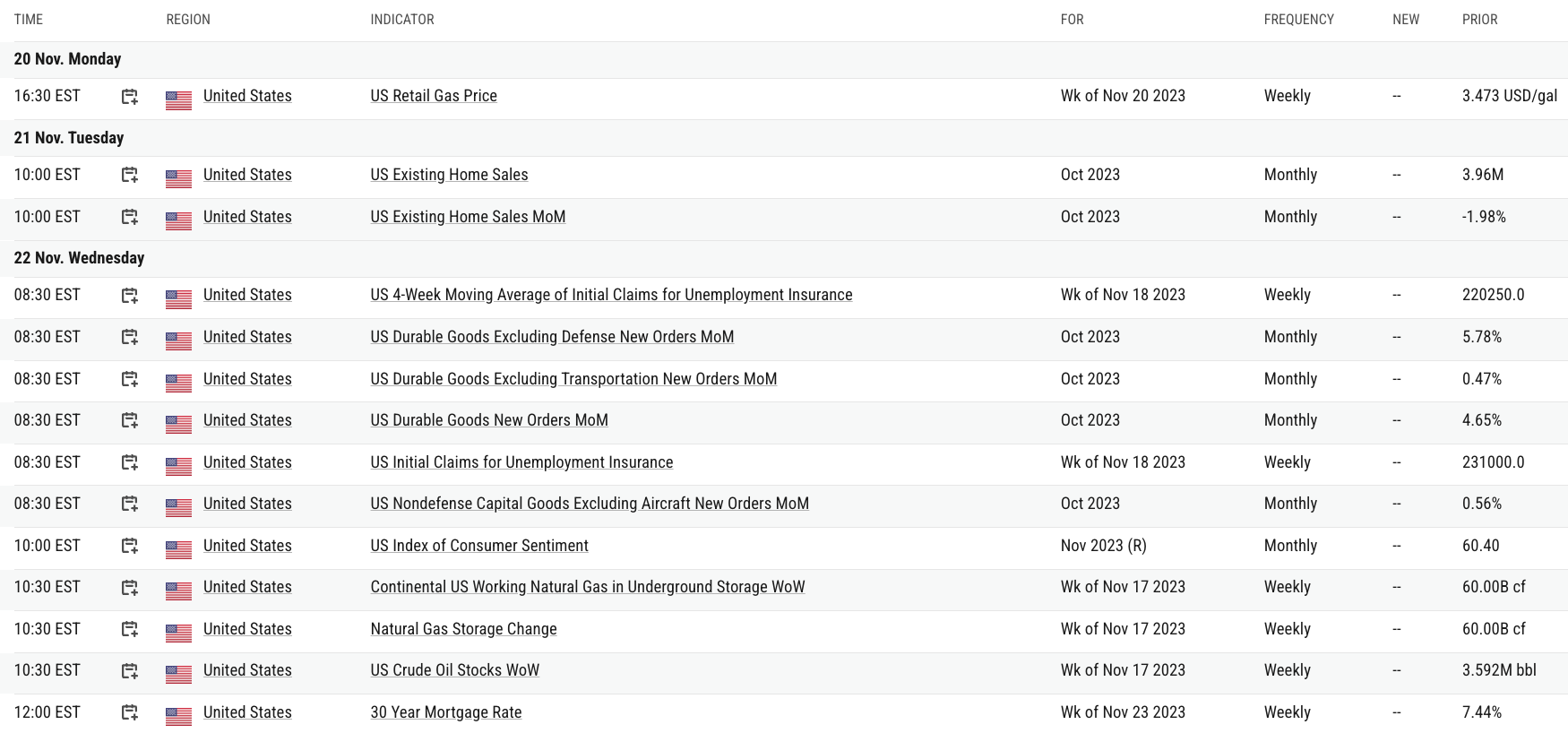Click the PRIOR column header
Viewport: 1568px width, 733px height.
pos(1480,20)
